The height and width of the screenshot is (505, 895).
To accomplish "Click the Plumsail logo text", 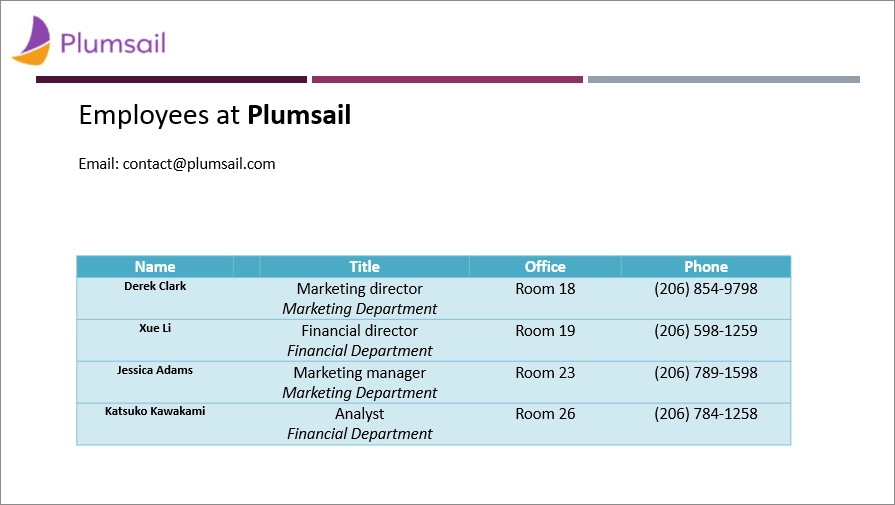I will pos(113,43).
